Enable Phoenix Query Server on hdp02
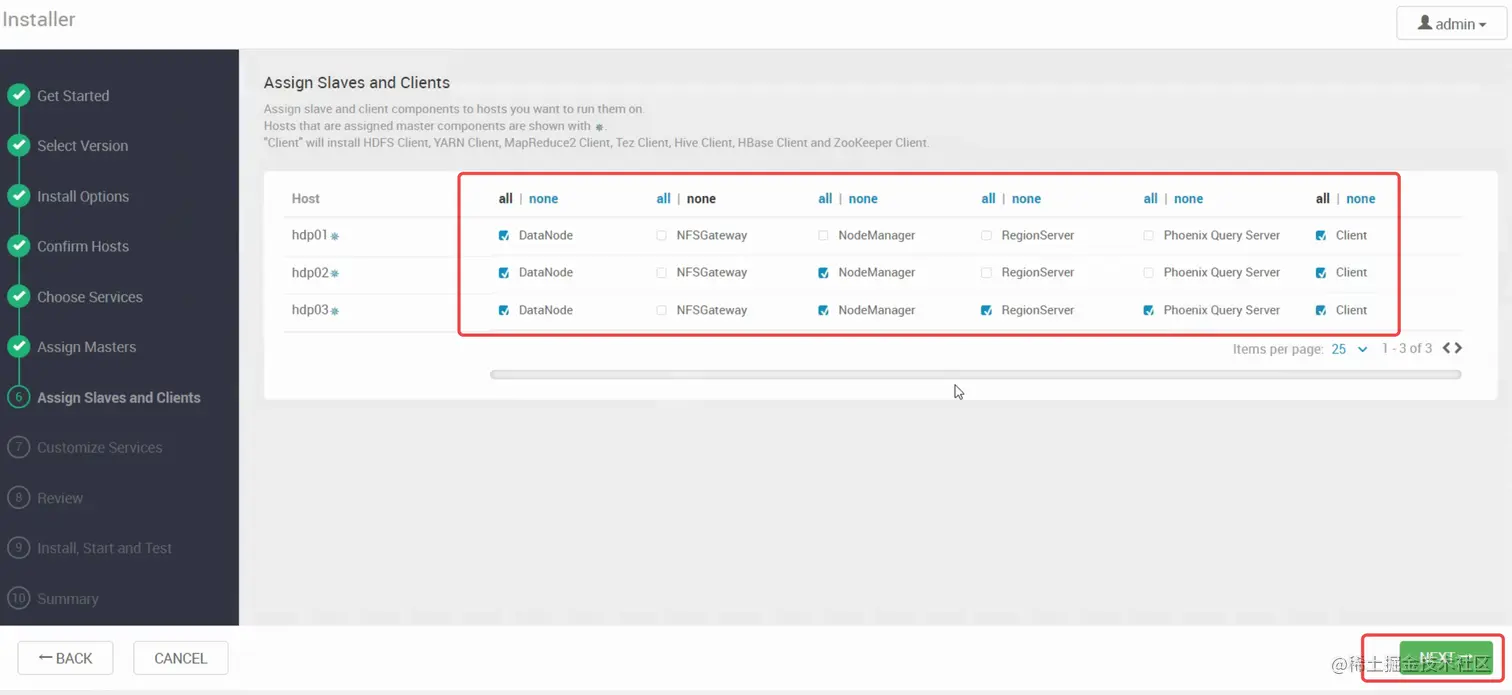This screenshot has height=695, width=1512. [1148, 273]
